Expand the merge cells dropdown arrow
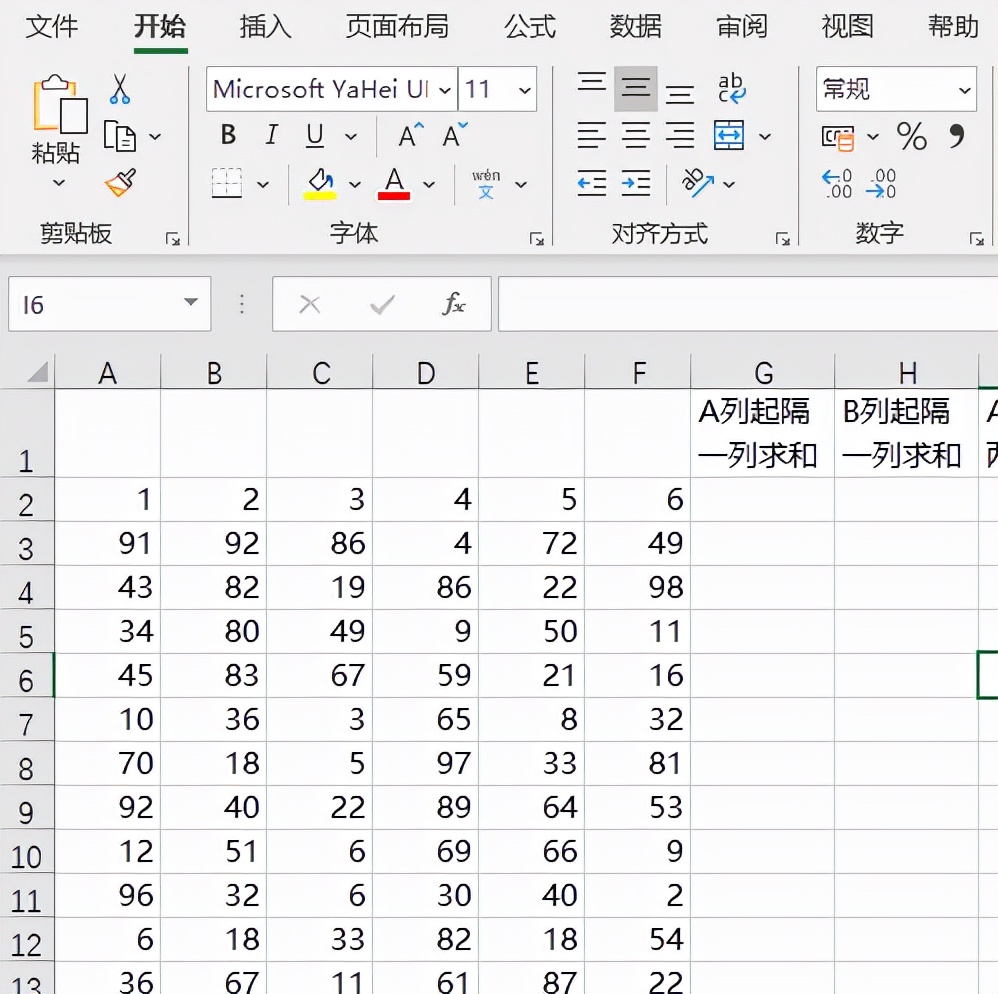This screenshot has width=998, height=994. point(765,136)
